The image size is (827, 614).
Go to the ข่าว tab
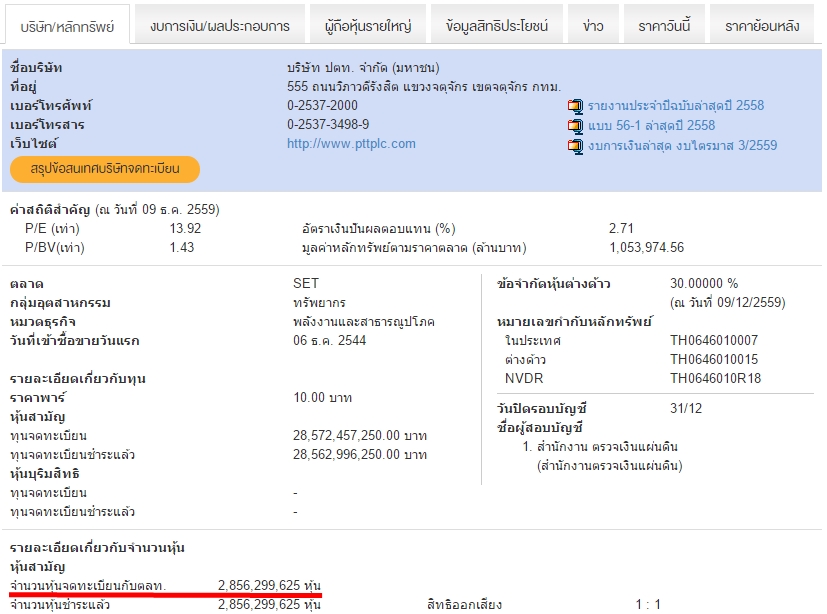593,24
